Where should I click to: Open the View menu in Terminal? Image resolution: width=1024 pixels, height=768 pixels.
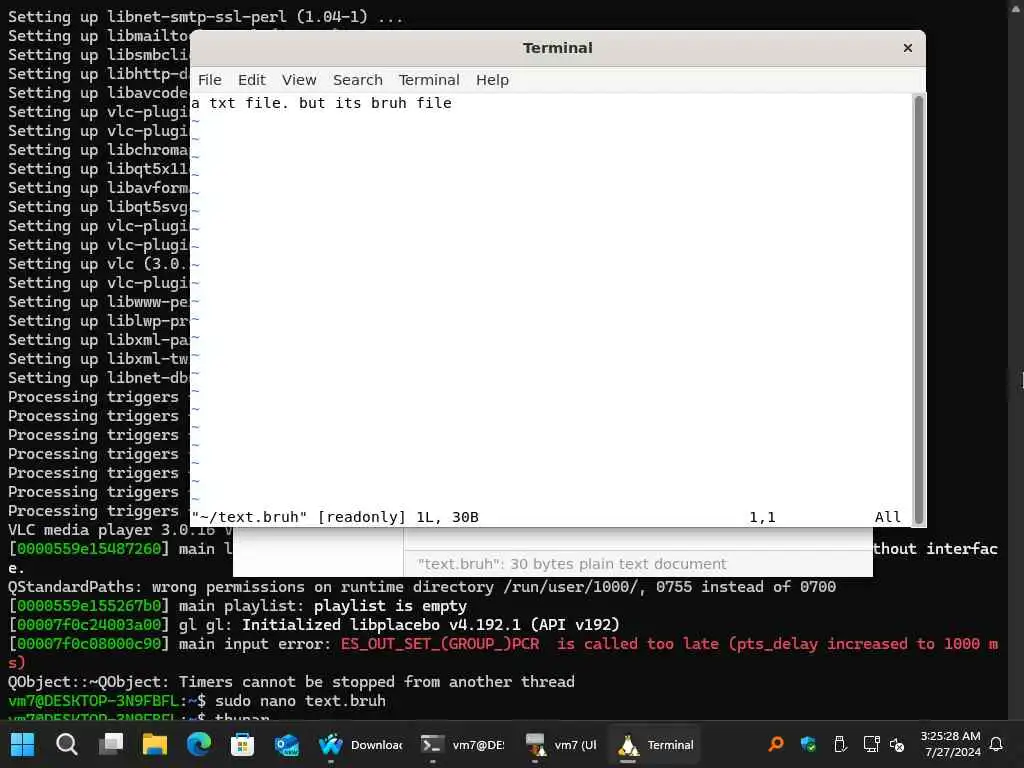[299, 80]
